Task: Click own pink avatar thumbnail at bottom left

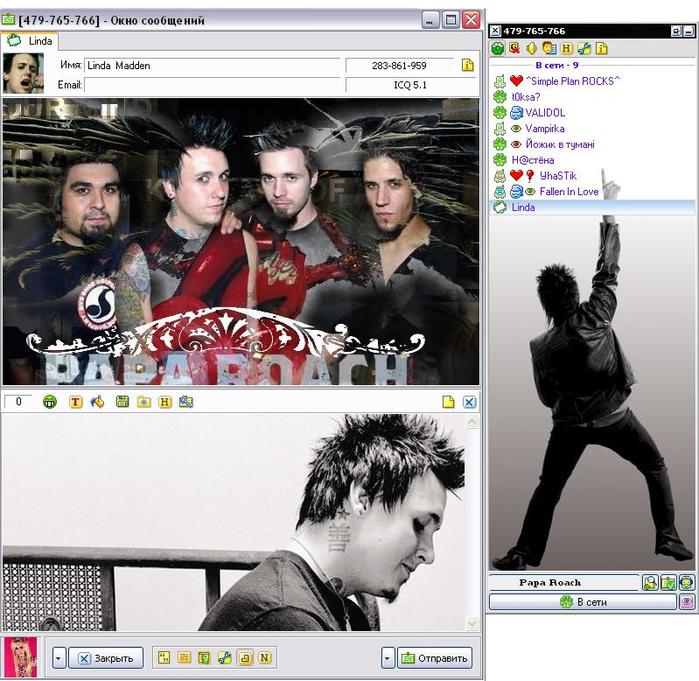Action: (x=20, y=657)
